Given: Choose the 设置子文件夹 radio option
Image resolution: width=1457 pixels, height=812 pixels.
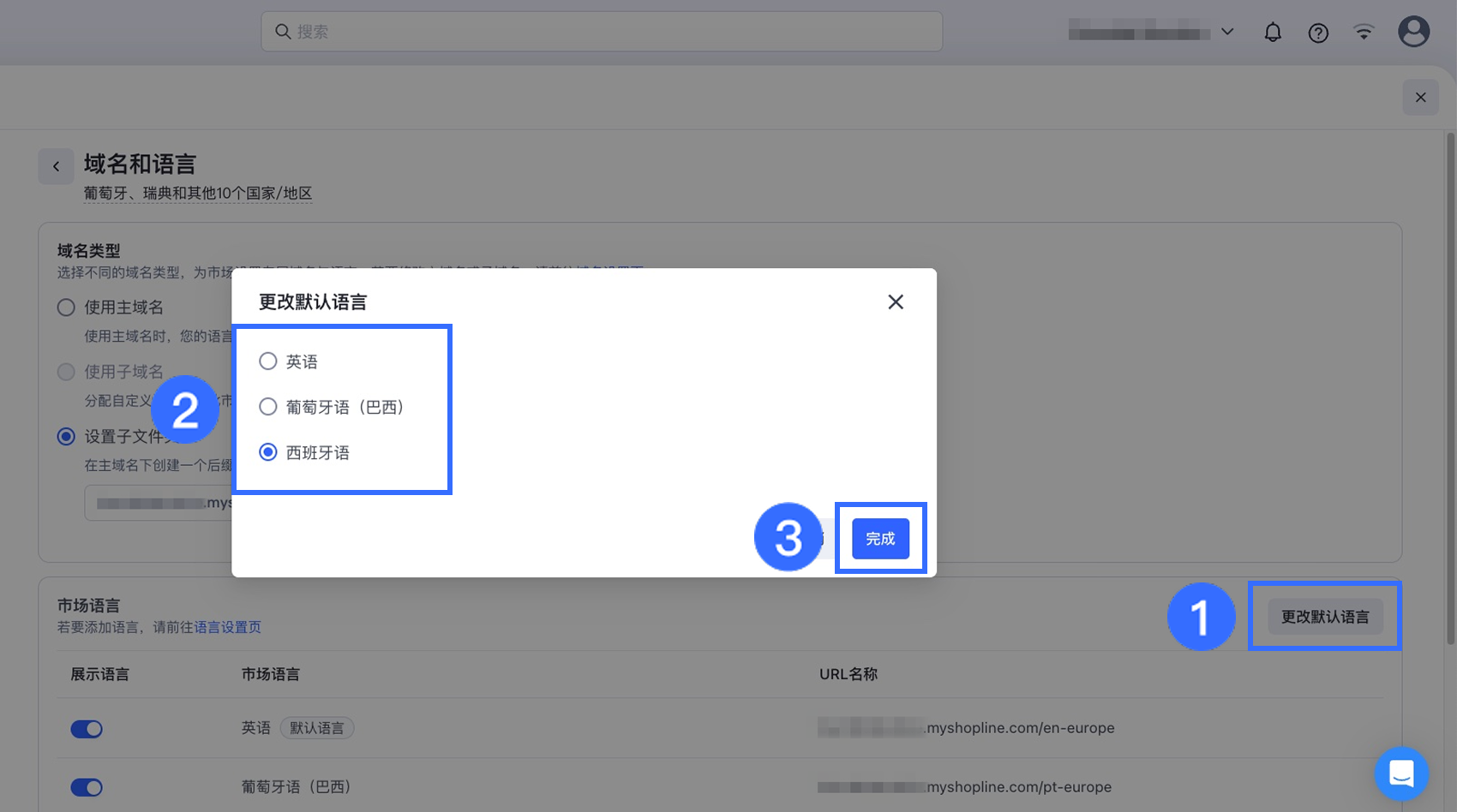Looking at the screenshot, I should click(66, 436).
